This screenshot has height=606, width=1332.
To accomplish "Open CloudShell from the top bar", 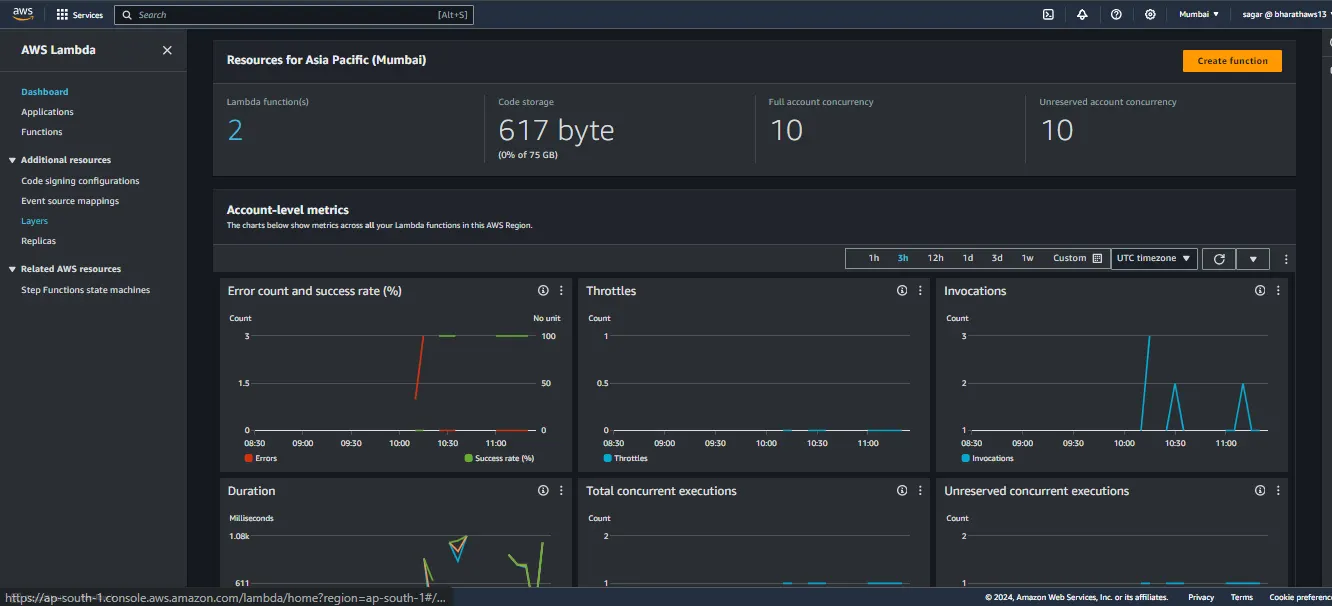I will click(x=1048, y=15).
